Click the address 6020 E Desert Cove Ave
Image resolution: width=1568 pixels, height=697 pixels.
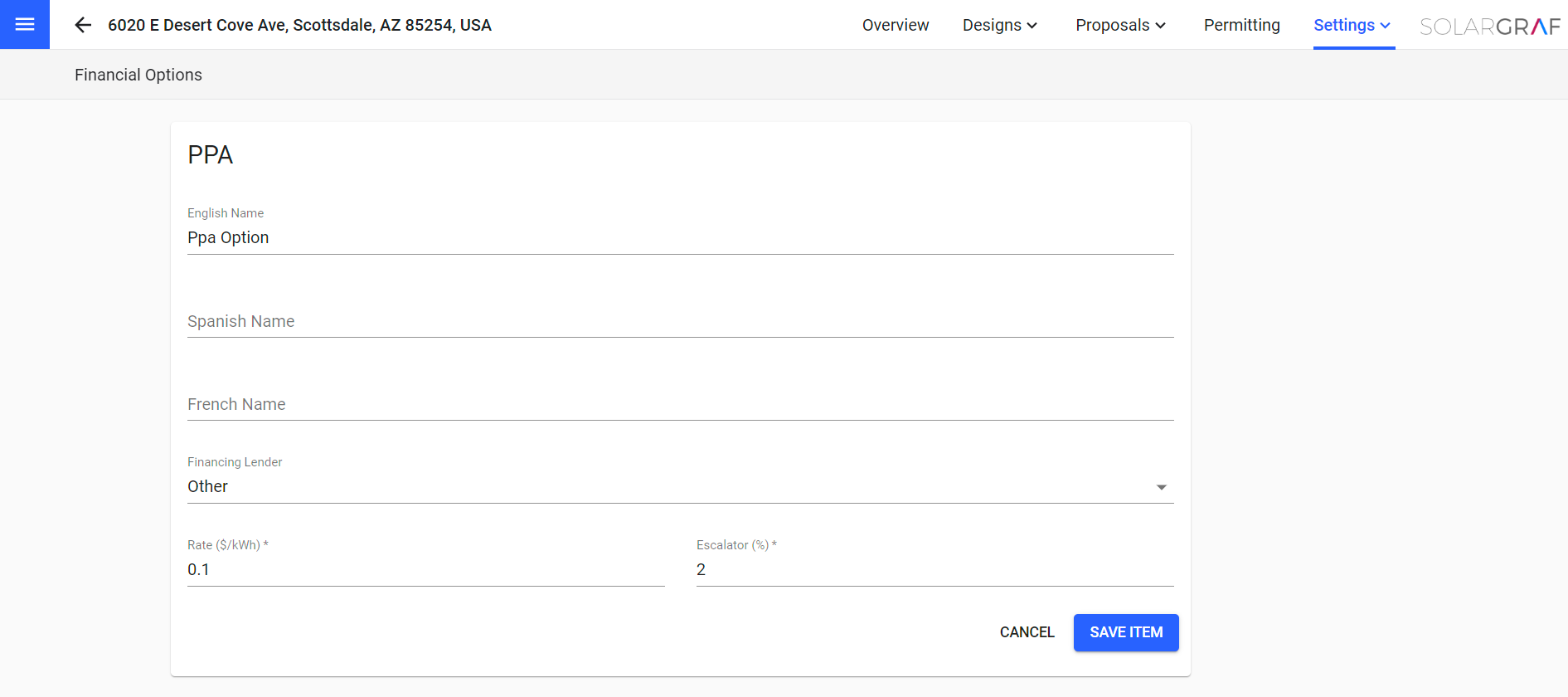coord(300,25)
